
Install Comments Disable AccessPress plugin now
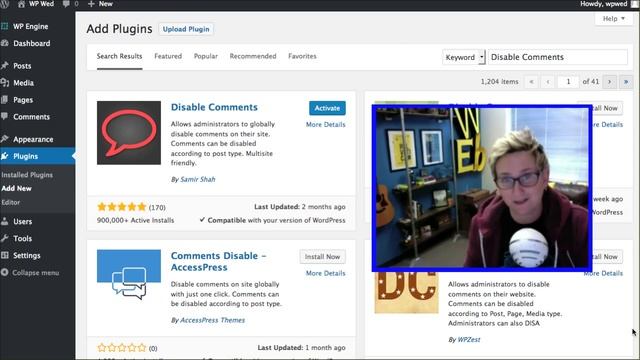pos(322,257)
